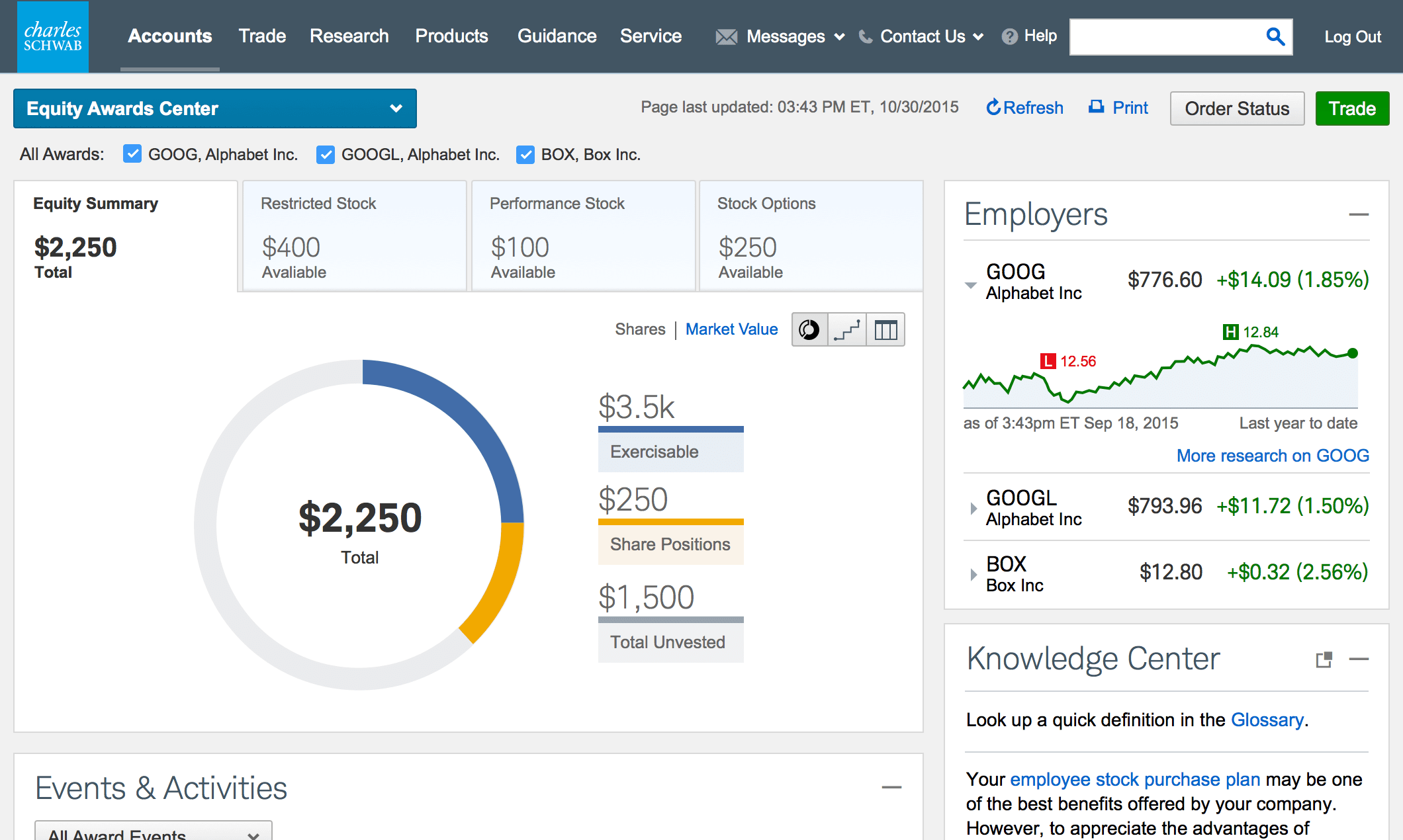Viewport: 1403px width, 840px height.
Task: Open the Glossary link
Action: point(1267,720)
